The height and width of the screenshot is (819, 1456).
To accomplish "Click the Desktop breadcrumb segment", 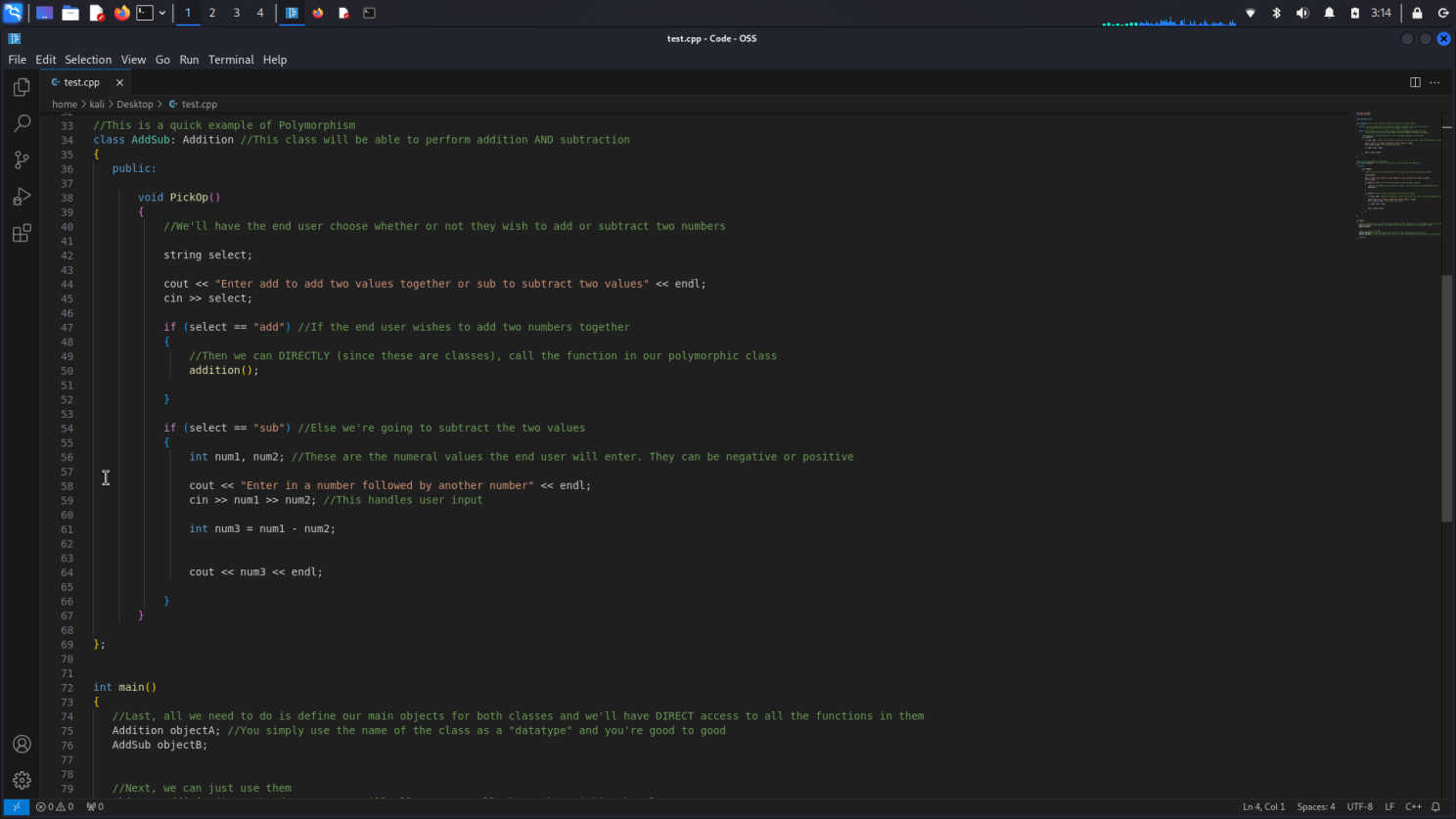I will coord(135,104).
